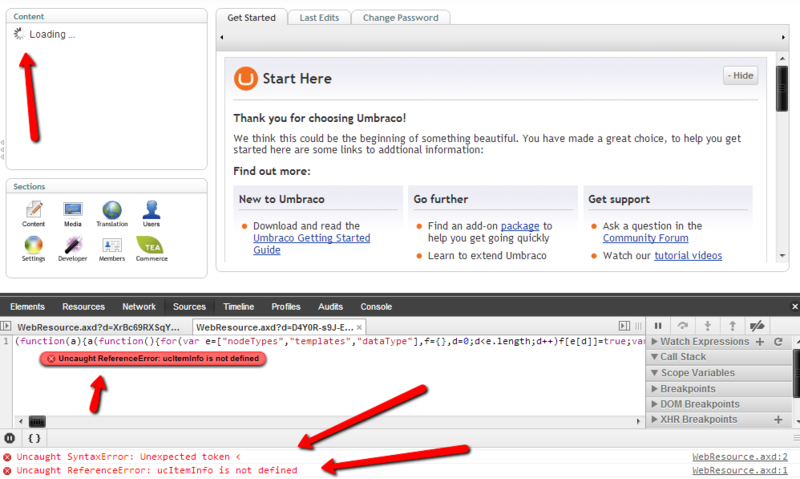800x479 pixels.
Task: Open Audits devtools tab
Action: click(330, 307)
